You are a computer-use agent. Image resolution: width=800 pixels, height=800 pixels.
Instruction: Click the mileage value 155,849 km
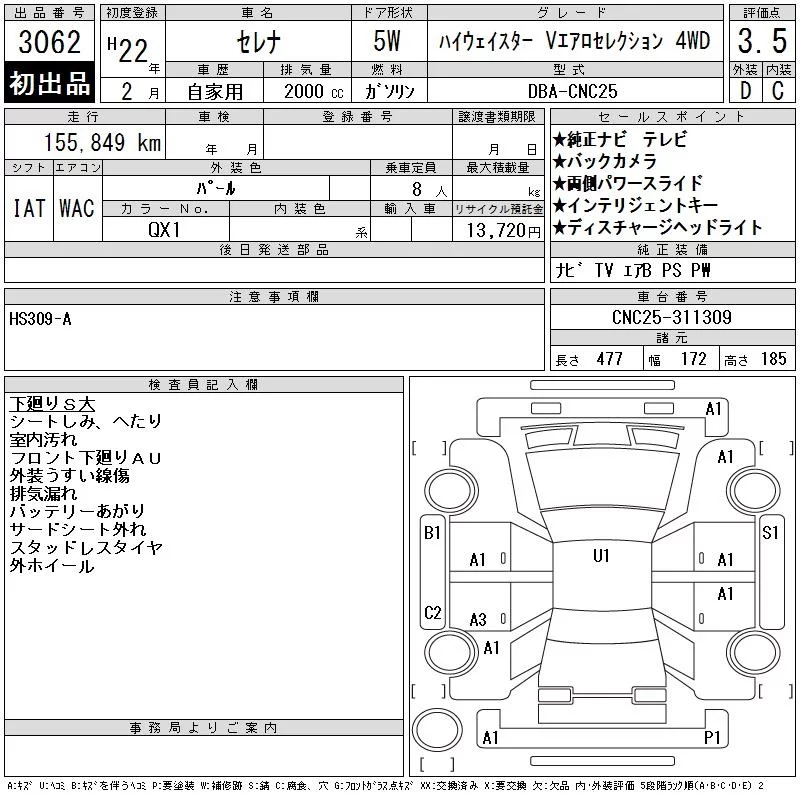point(100,143)
